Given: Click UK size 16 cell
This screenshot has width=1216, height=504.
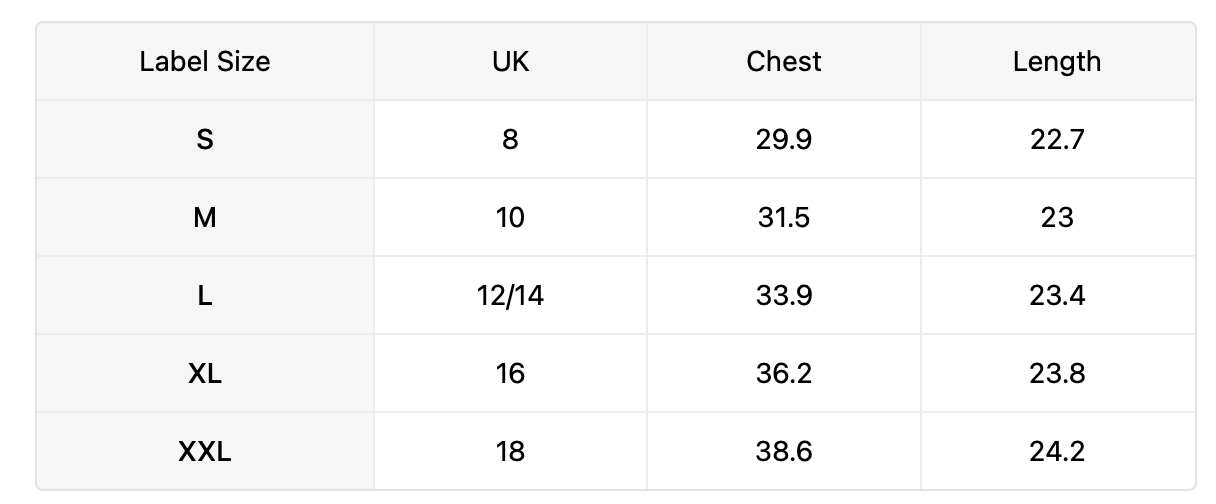Looking at the screenshot, I should [x=511, y=373].
